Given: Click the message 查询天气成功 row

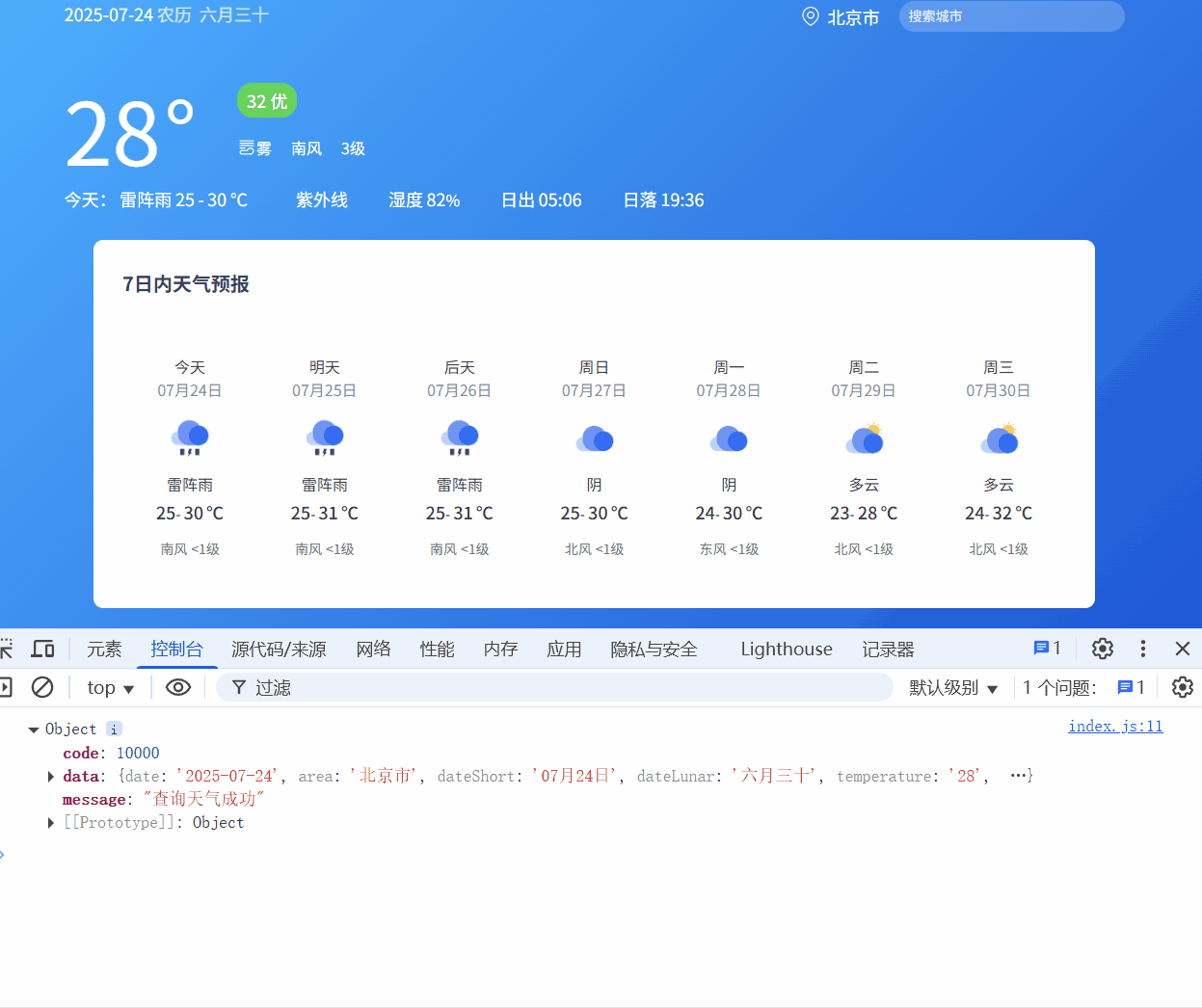Looking at the screenshot, I should tap(163, 800).
